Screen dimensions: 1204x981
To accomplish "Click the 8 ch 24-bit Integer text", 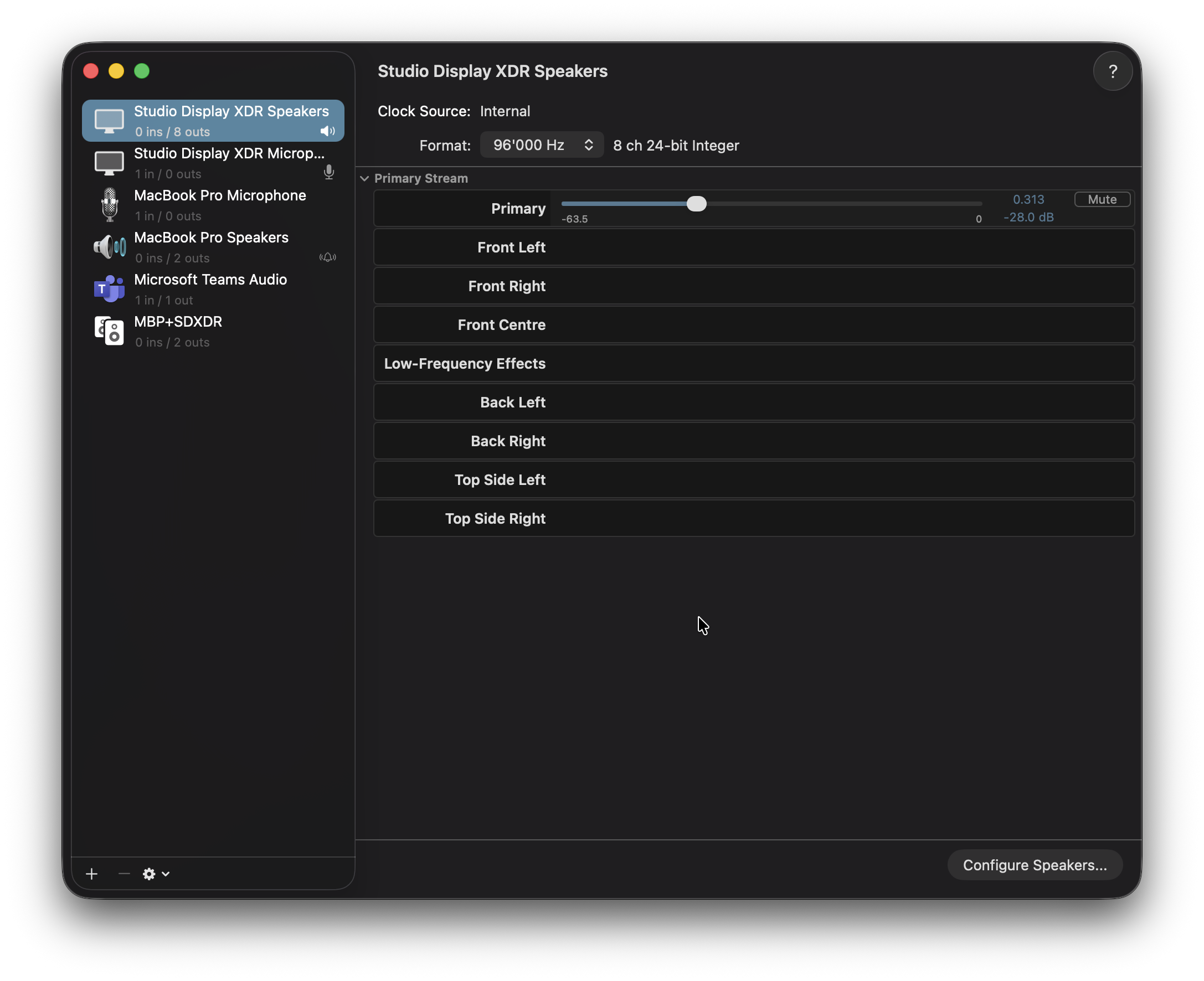I will coord(676,146).
